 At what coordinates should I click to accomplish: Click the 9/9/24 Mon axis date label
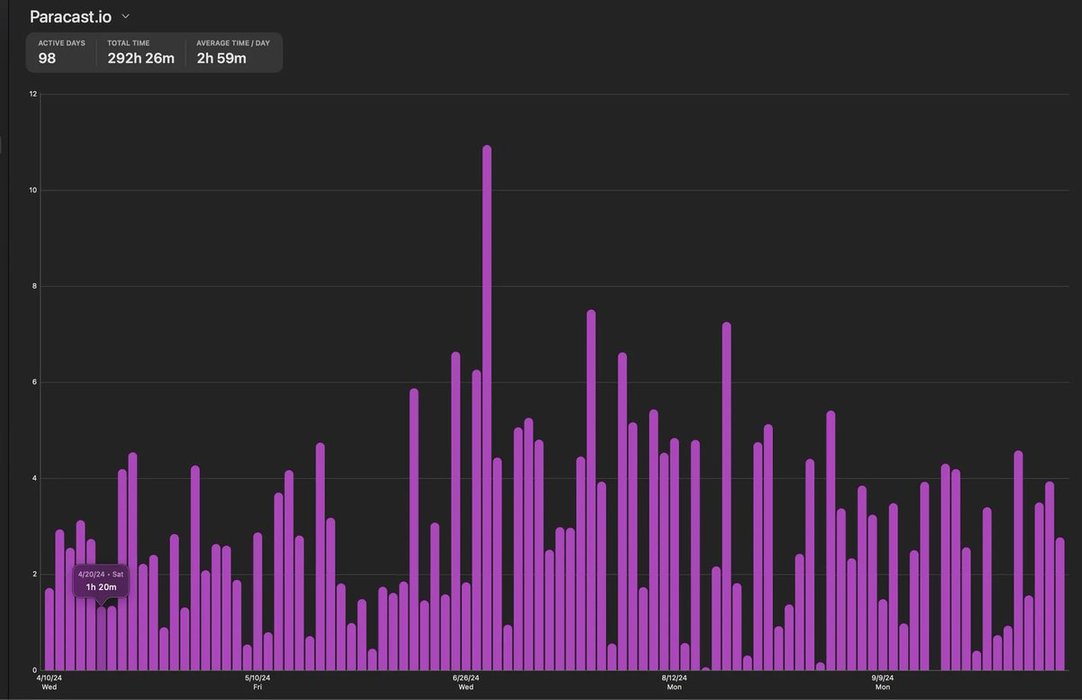[x=883, y=682]
